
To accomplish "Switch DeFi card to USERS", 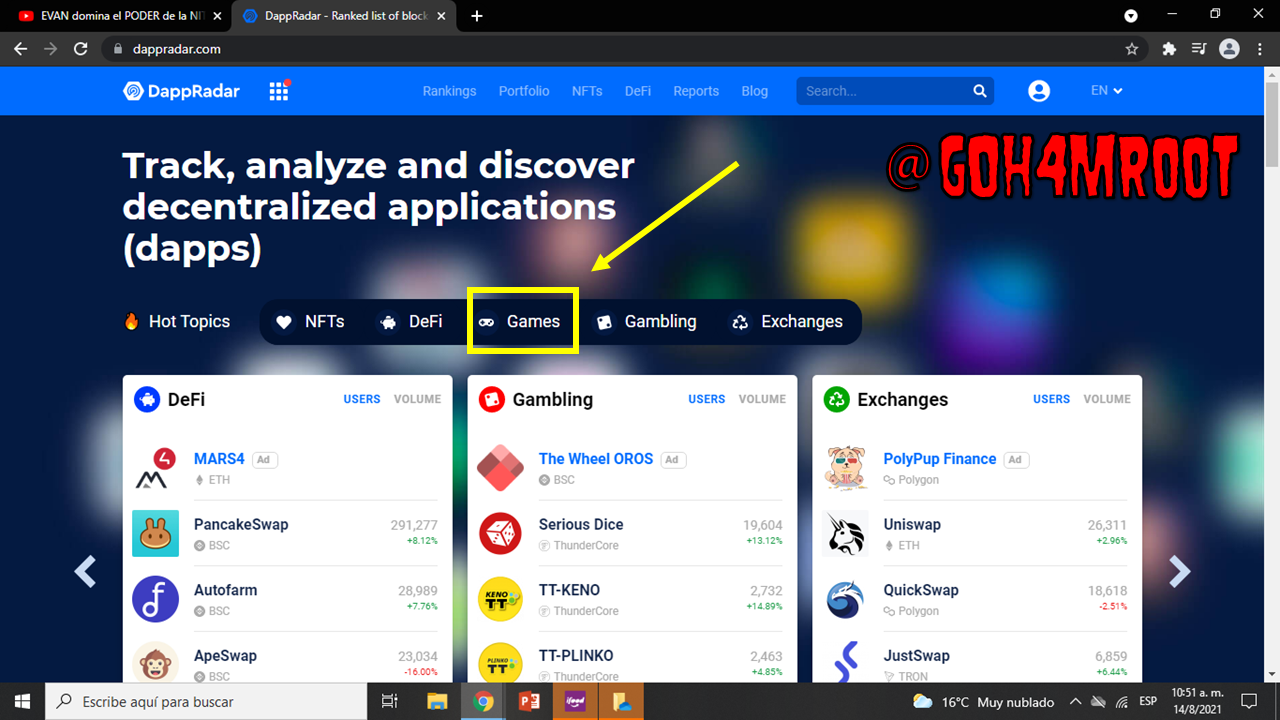I will click(x=362, y=399).
